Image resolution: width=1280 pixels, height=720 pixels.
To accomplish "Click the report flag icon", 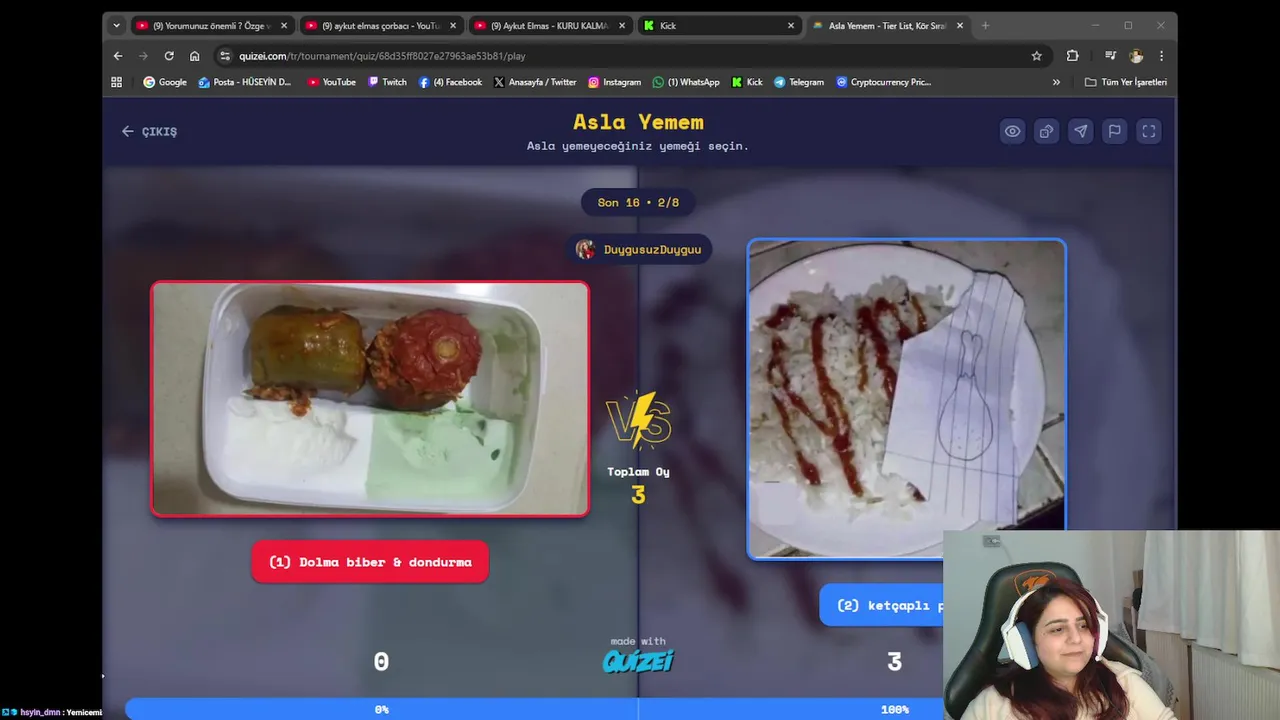I will pos(1114,131).
